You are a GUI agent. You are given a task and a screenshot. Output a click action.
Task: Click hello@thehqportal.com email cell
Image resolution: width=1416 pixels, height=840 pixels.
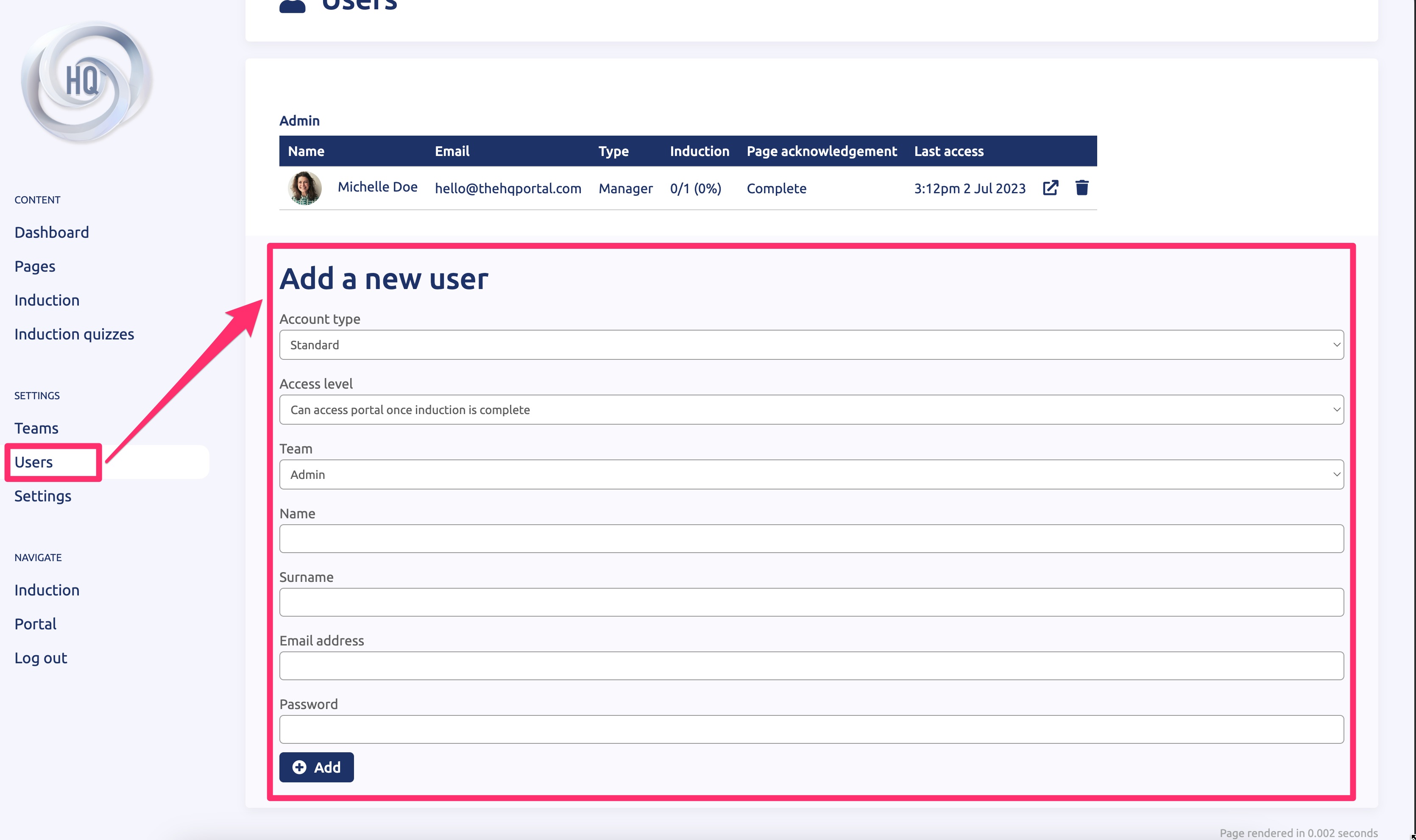tap(508, 189)
